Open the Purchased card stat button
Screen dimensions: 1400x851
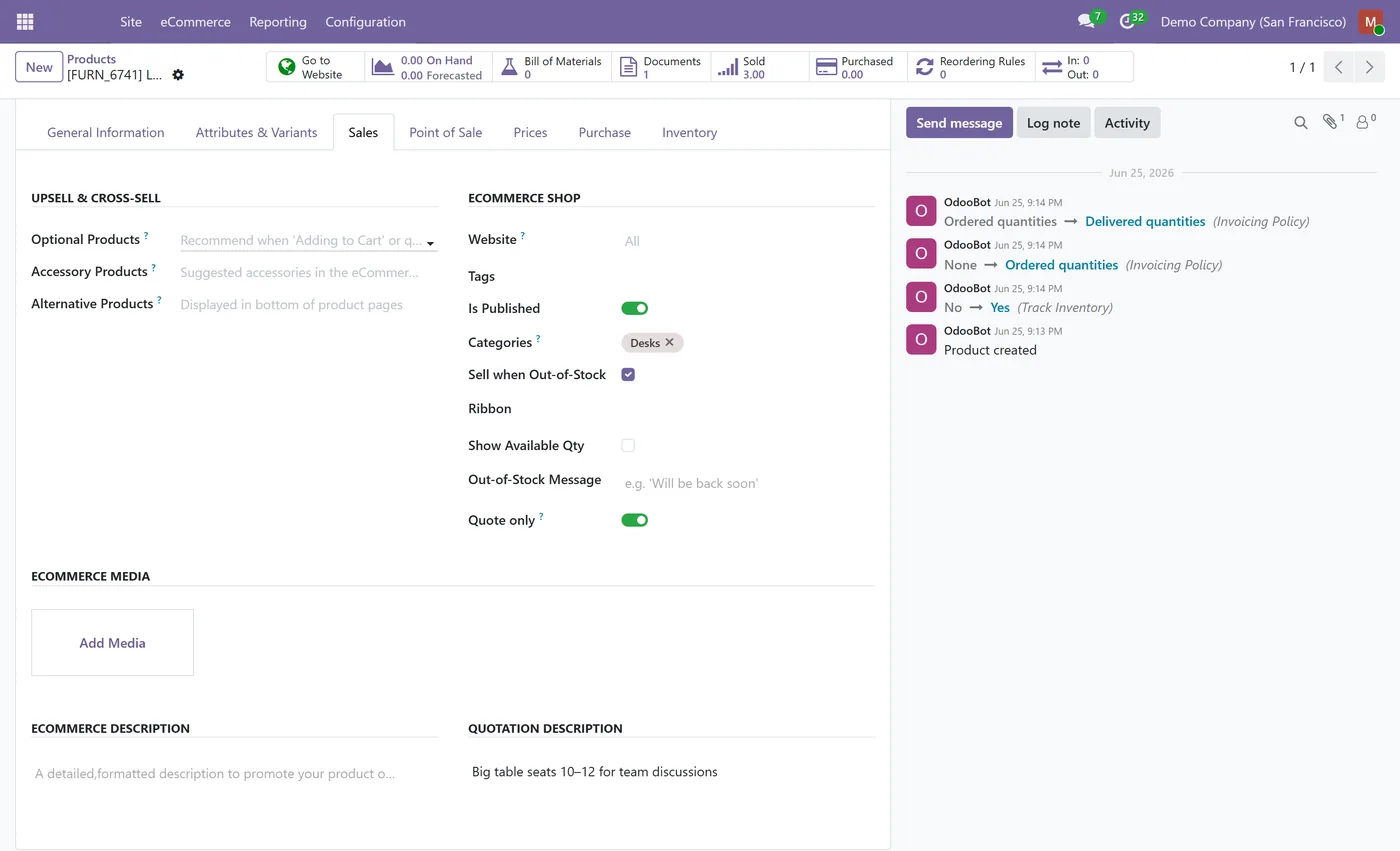click(858, 67)
